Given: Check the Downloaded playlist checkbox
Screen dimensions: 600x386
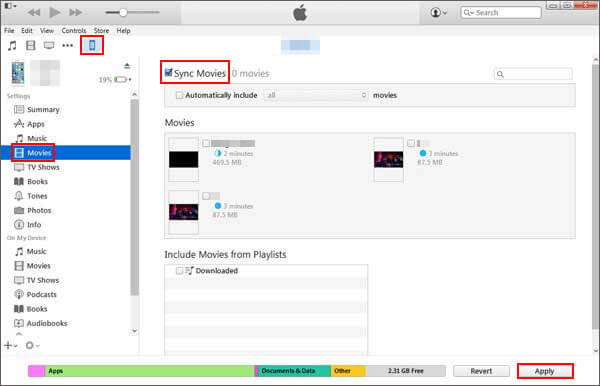Looking at the screenshot, I should pyautogui.click(x=179, y=270).
